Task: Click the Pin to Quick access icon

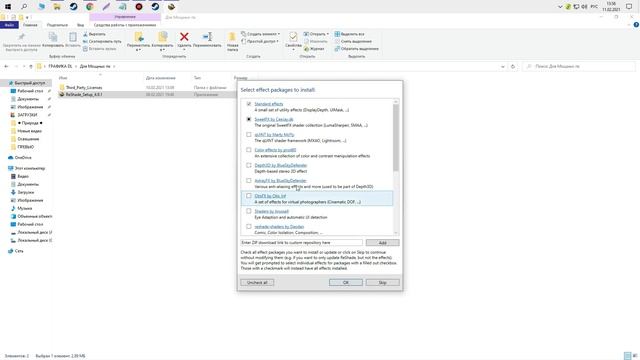Action: click(x=21, y=37)
